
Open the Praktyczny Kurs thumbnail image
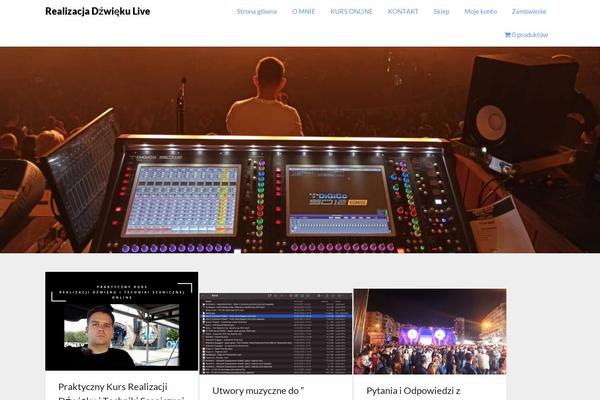click(x=122, y=321)
